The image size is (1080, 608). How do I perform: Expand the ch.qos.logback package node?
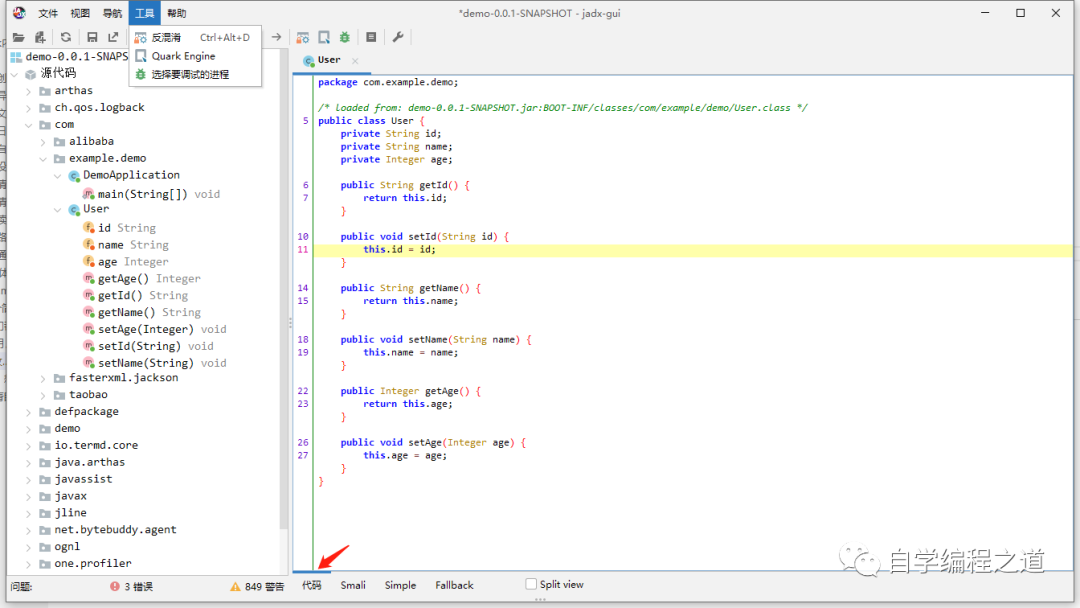[28, 108]
